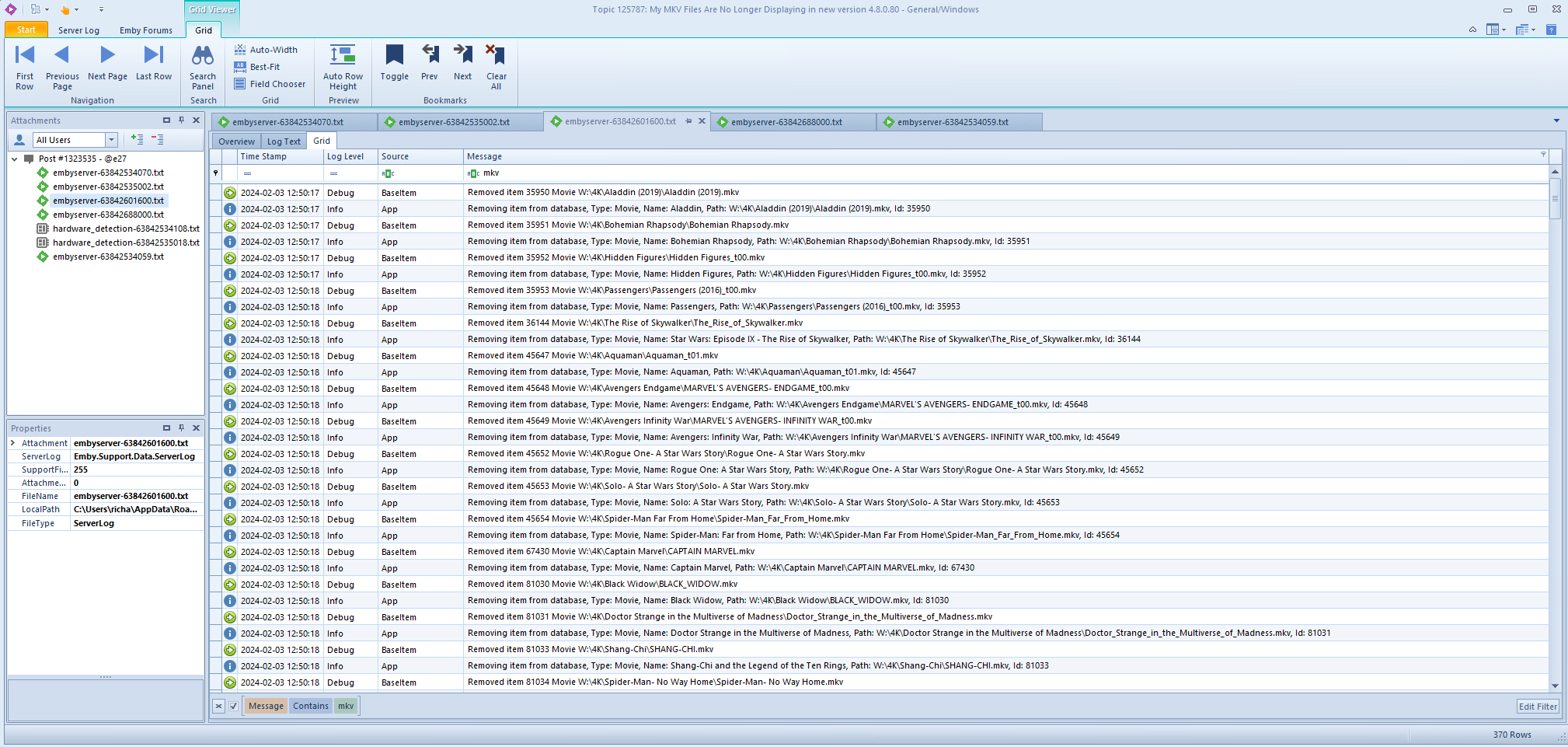Expand the Attachment property row

tap(13, 443)
